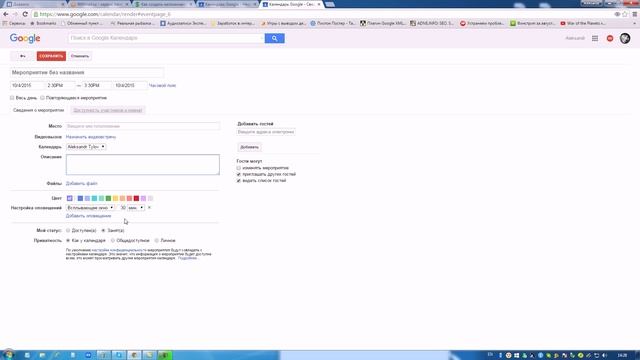Click the Добавить guests button

tap(249, 147)
